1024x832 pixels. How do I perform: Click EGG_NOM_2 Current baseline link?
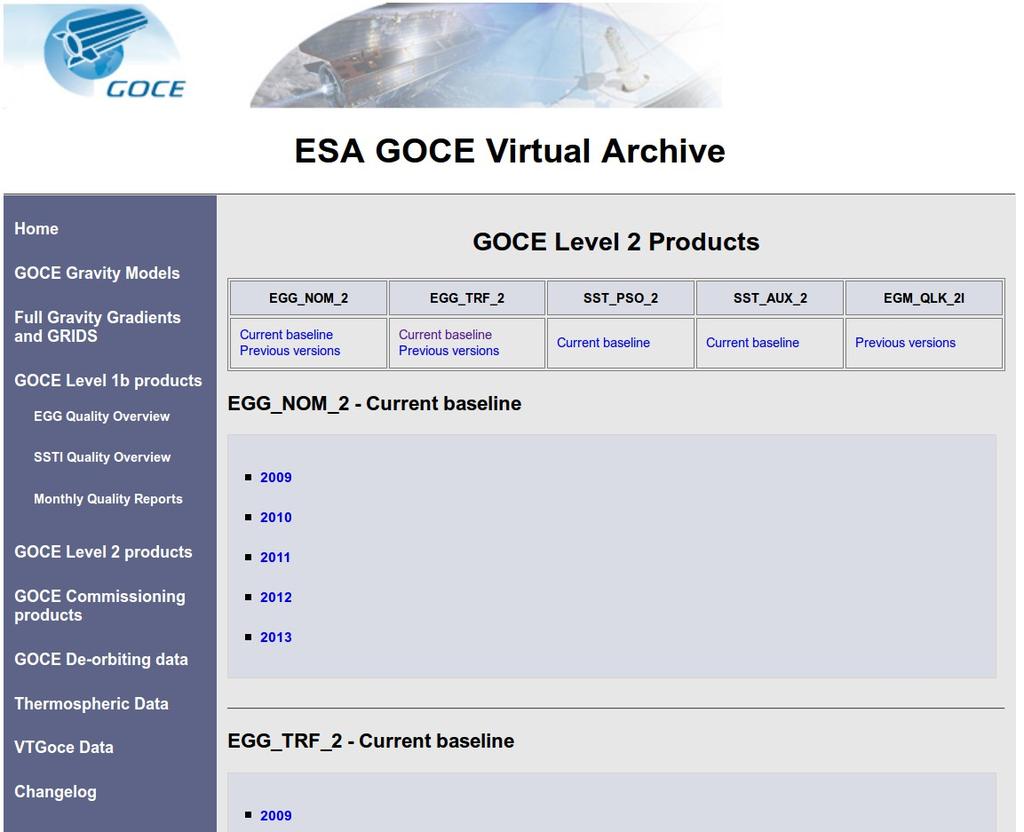point(286,334)
